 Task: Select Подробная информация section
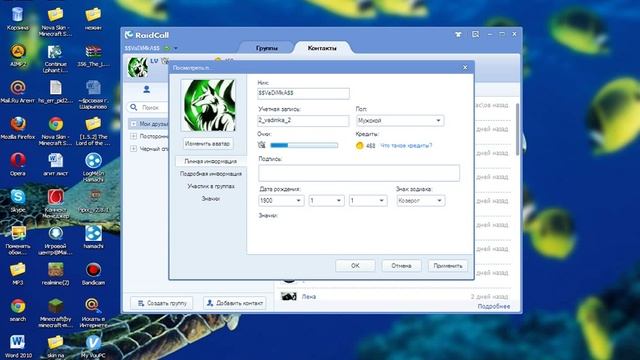tap(211, 174)
